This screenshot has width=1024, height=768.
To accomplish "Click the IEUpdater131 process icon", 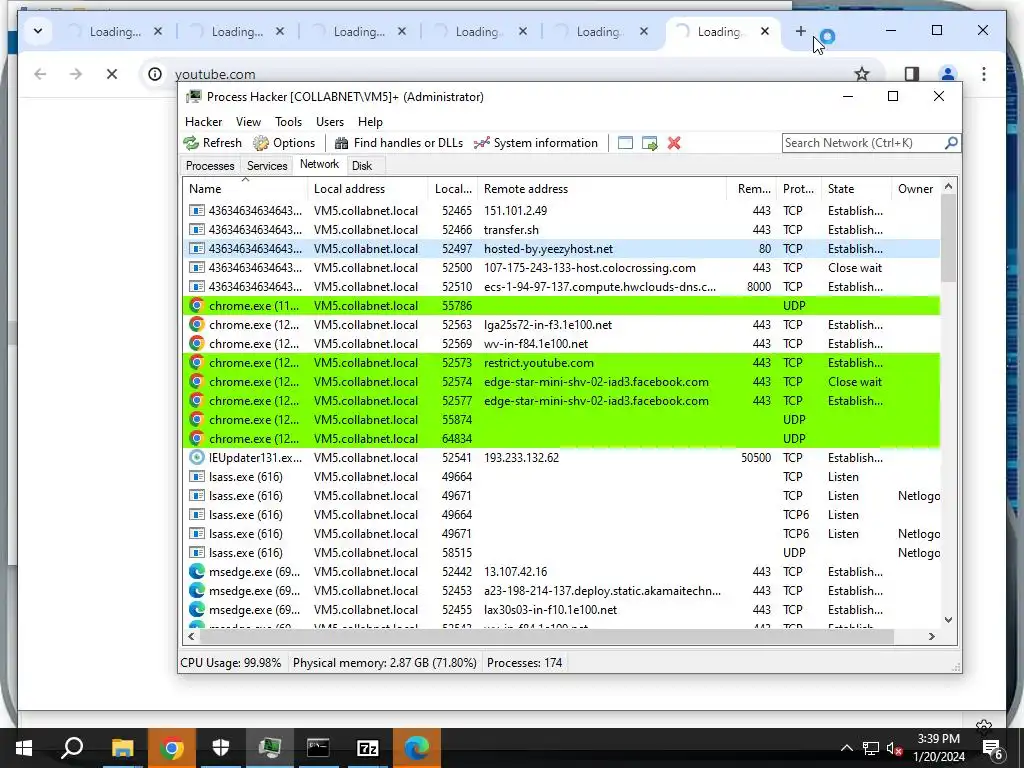I will pos(197,458).
